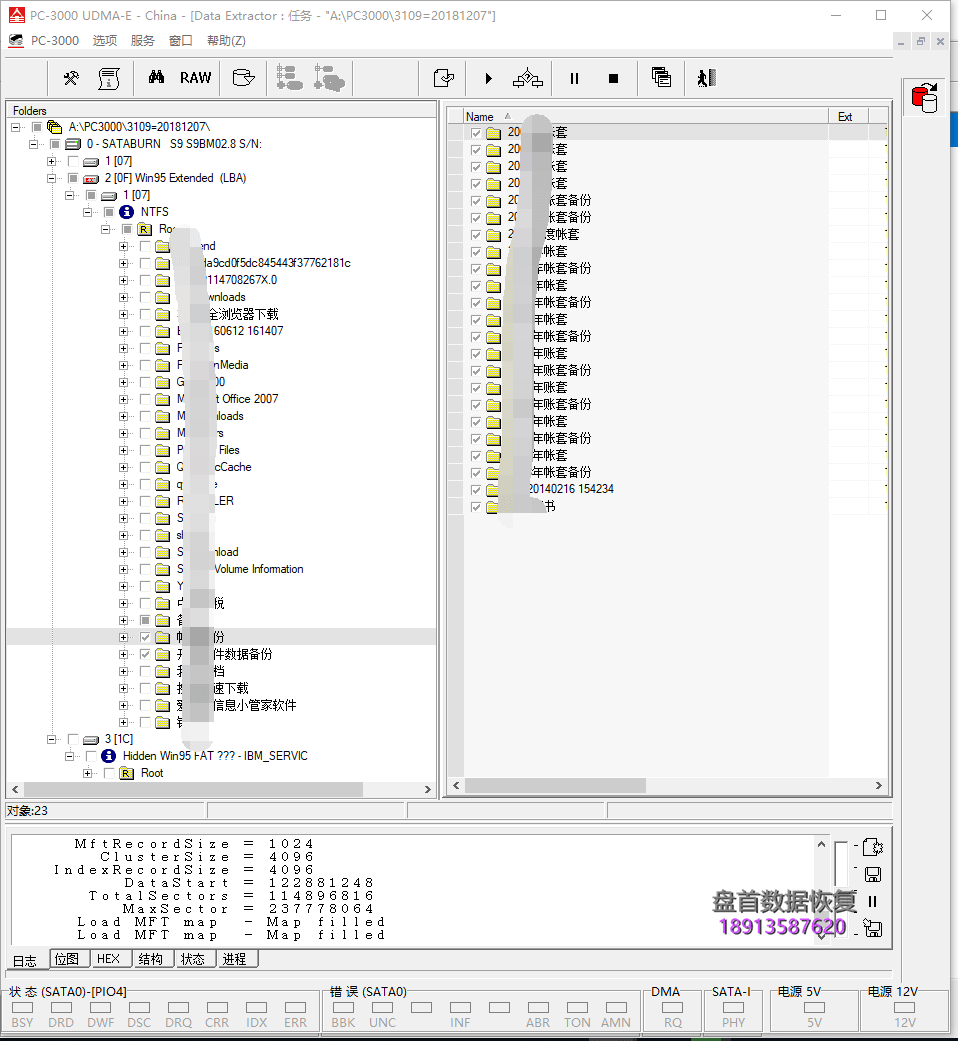Click the export document toolbar icon
The image size is (958, 1041).
pos(443,78)
